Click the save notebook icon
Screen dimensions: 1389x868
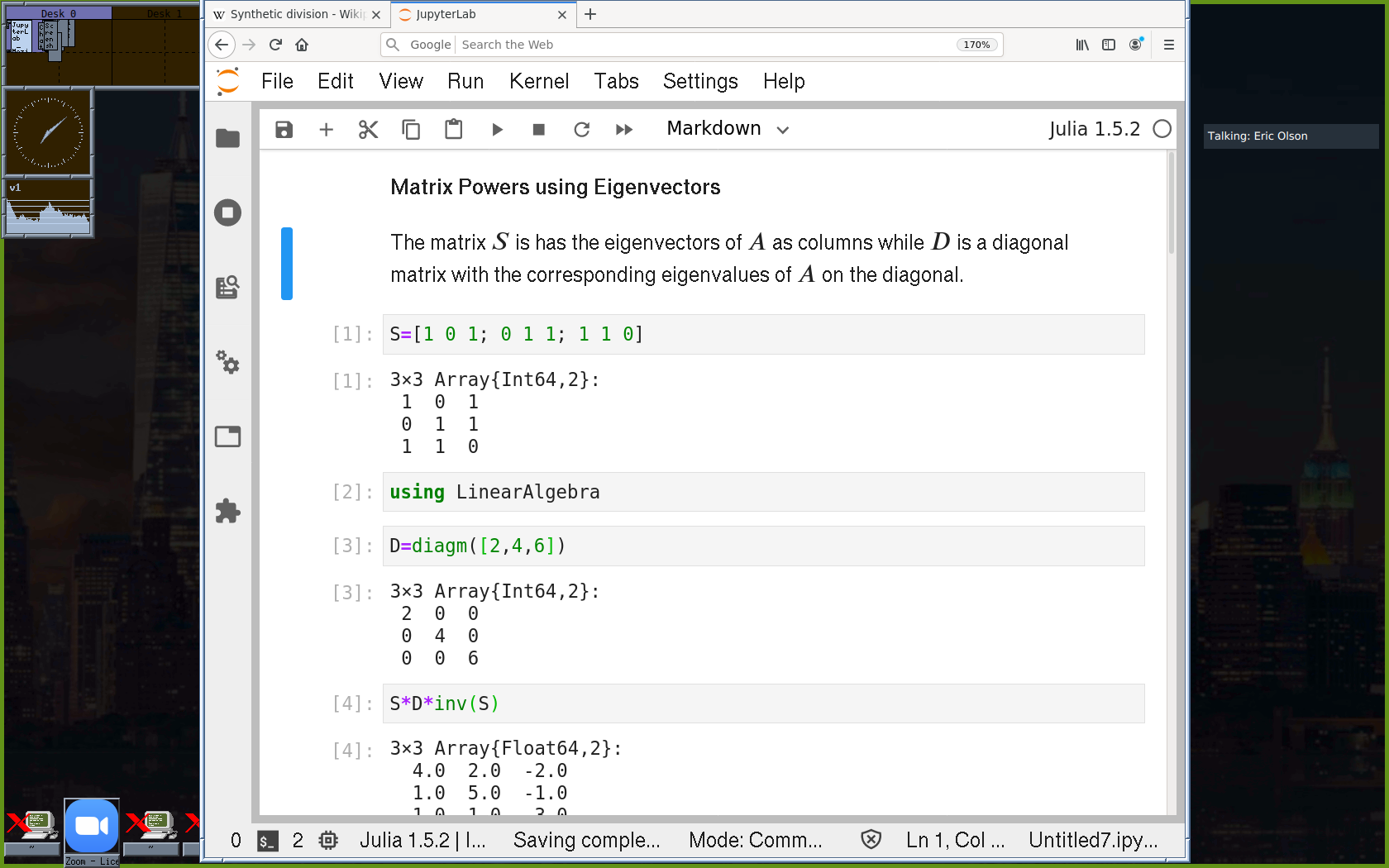click(284, 129)
